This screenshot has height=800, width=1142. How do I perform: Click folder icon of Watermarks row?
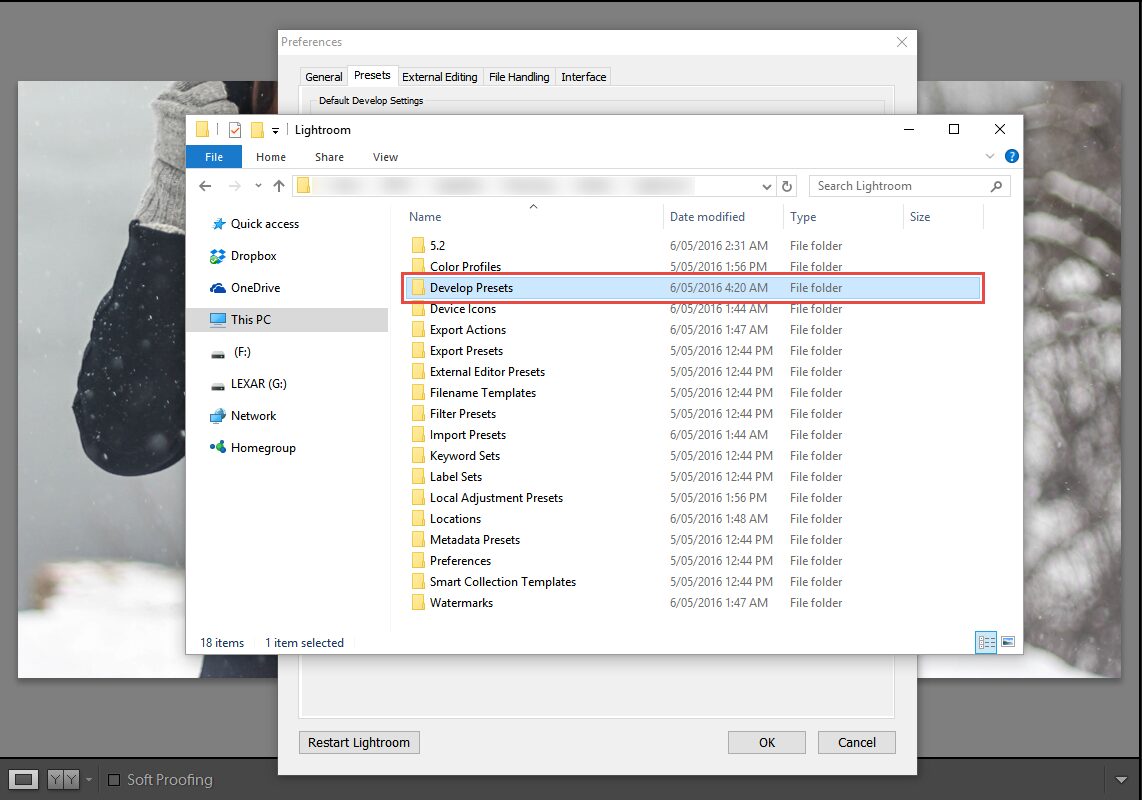(418, 603)
